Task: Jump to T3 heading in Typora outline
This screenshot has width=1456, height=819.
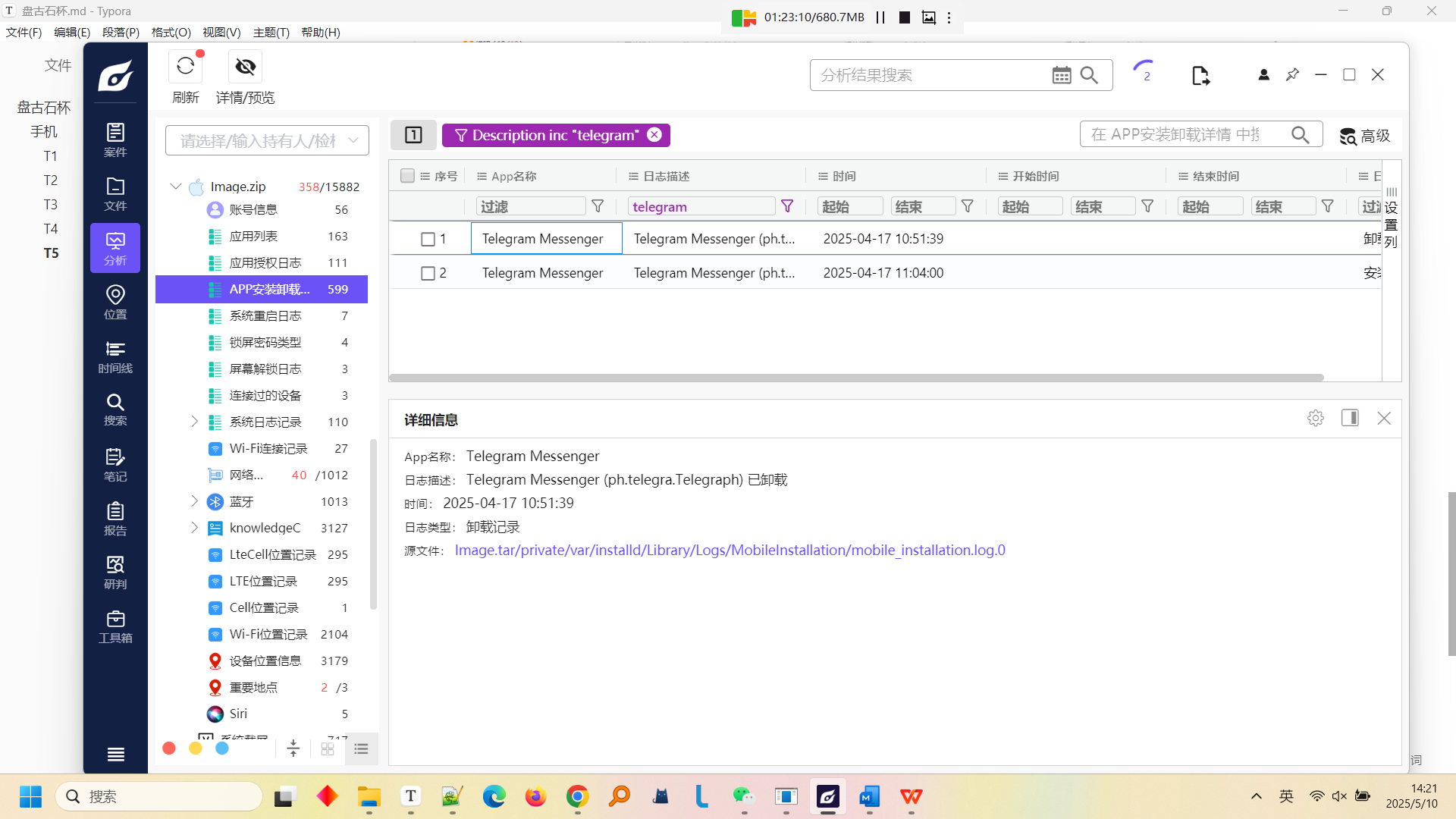Action: point(50,204)
